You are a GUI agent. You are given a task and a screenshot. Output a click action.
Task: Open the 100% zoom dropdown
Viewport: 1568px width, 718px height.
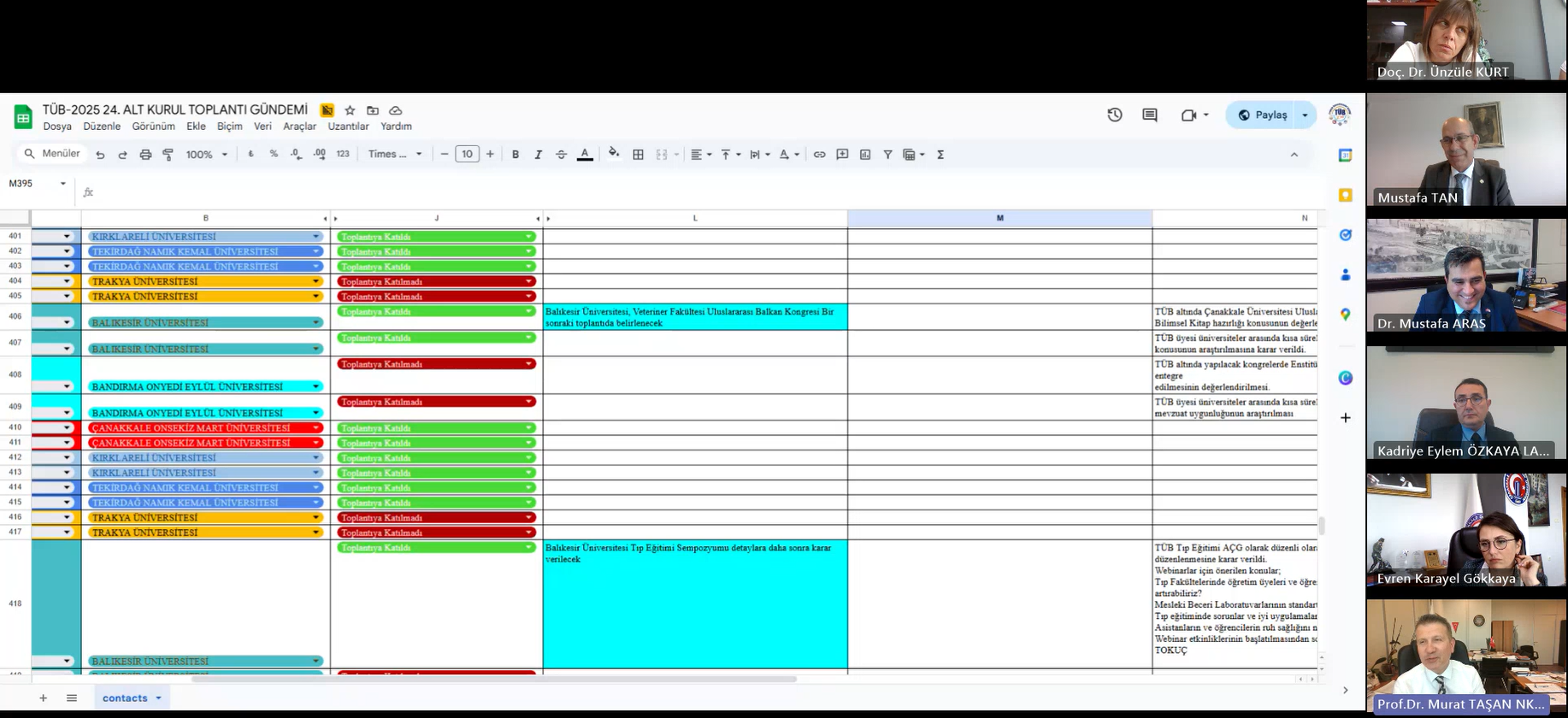207,155
